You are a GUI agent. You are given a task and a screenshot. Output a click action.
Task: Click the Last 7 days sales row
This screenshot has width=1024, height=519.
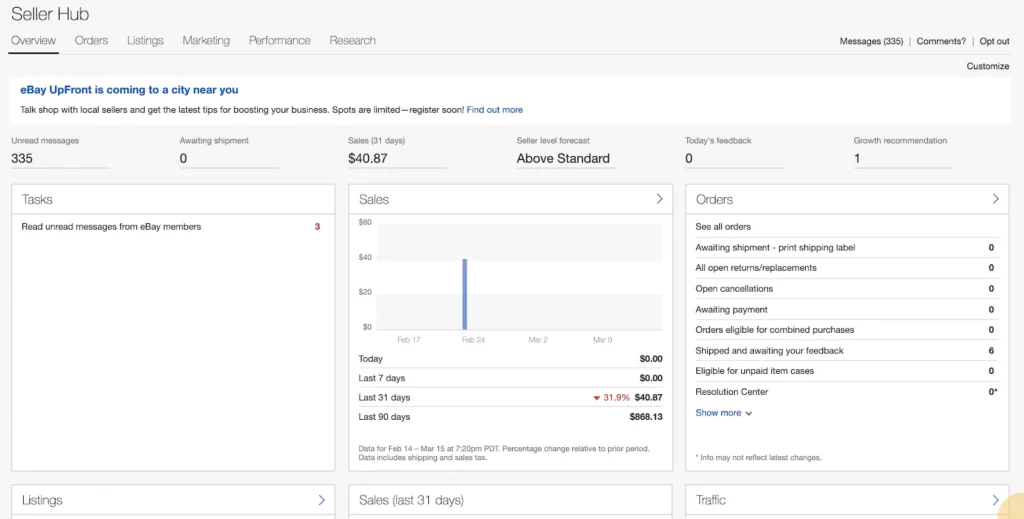[511, 378]
